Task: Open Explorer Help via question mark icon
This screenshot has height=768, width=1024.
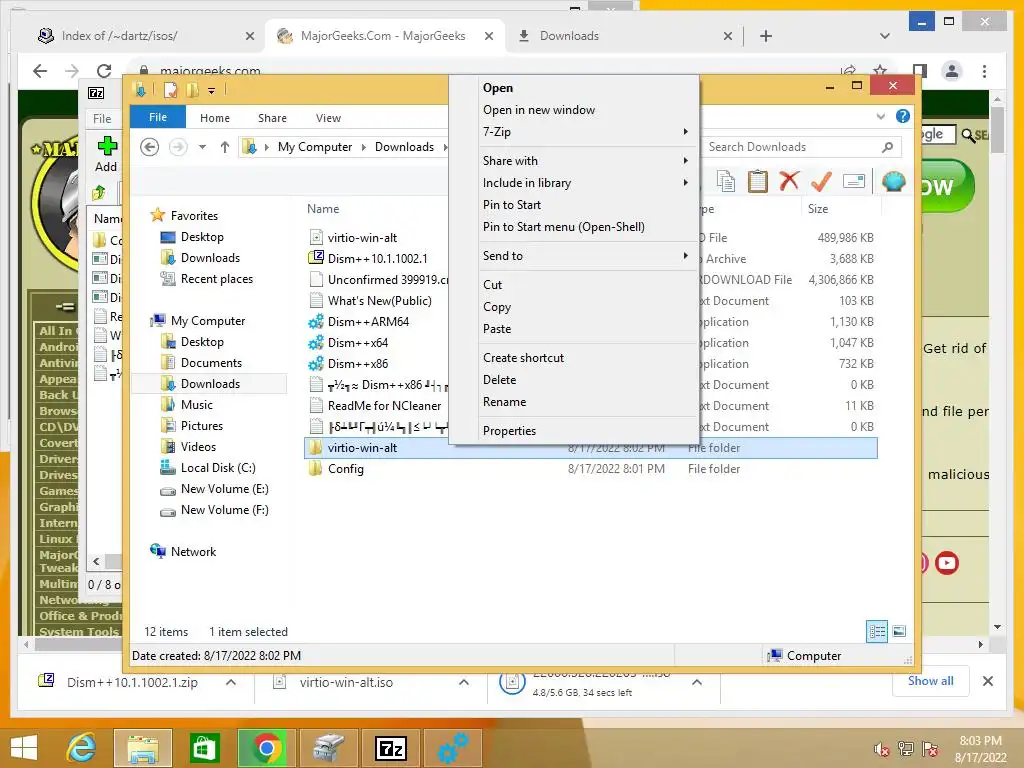Action: [903, 116]
